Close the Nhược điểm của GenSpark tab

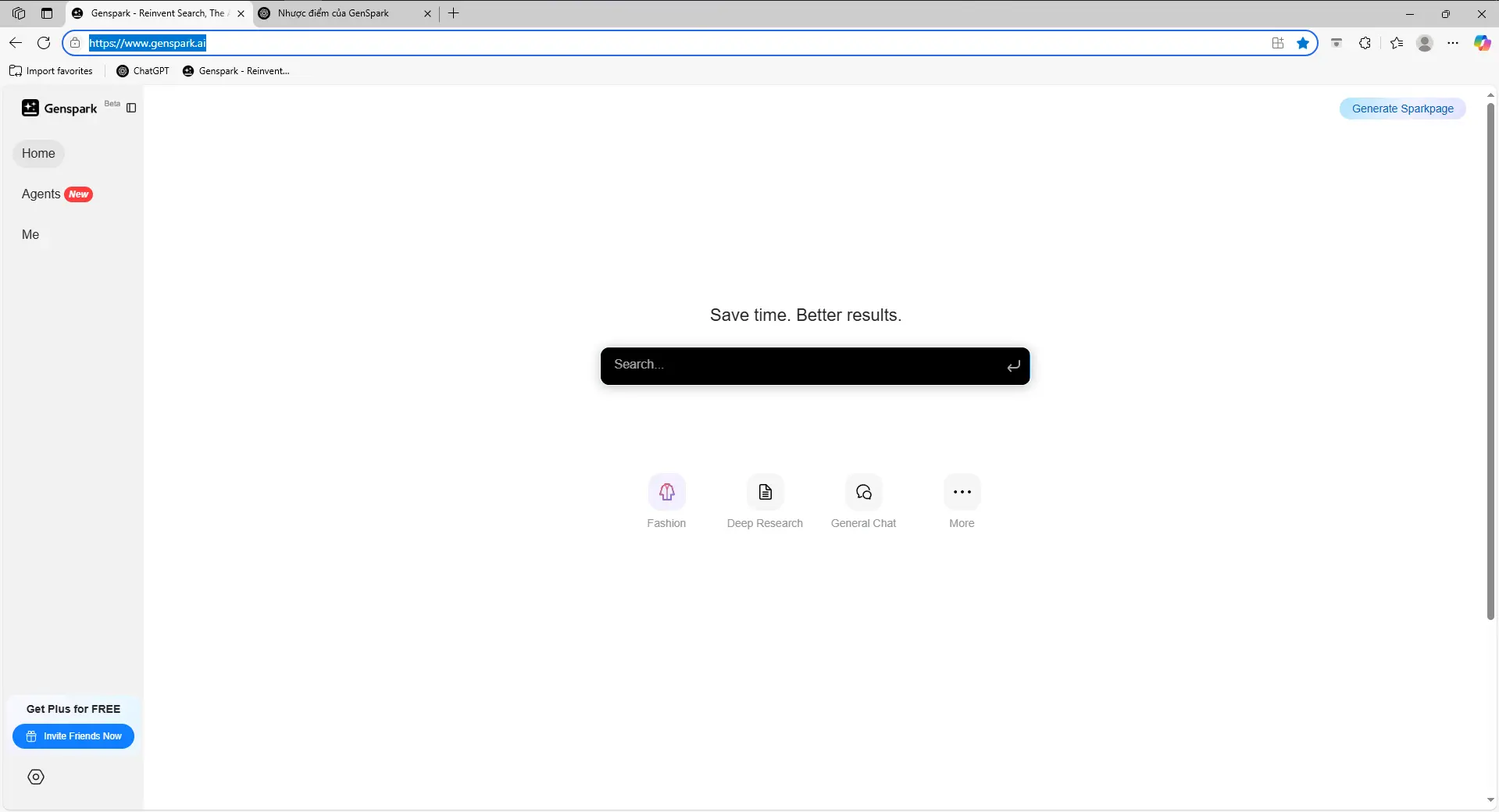427,13
